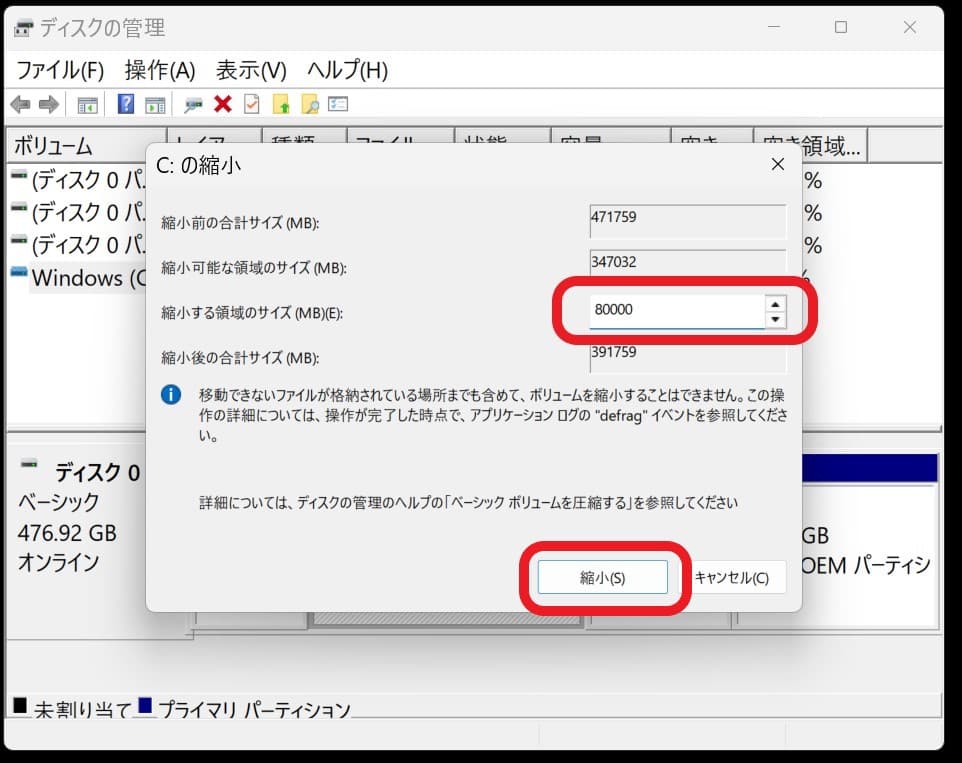Screen dimensions: 962x763
Task: Click the Disk Management title bar icon
Action: tap(24, 28)
